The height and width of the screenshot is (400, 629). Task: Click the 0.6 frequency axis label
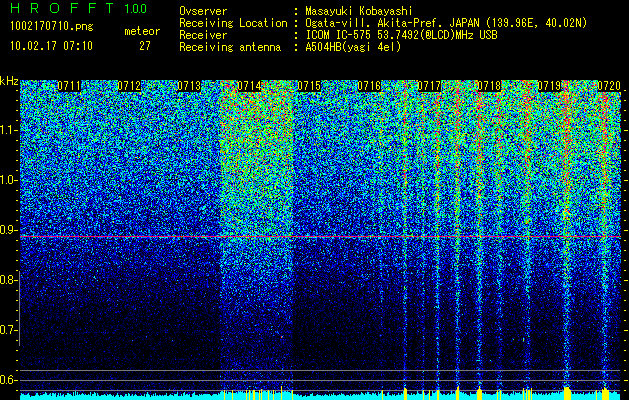[9, 380]
